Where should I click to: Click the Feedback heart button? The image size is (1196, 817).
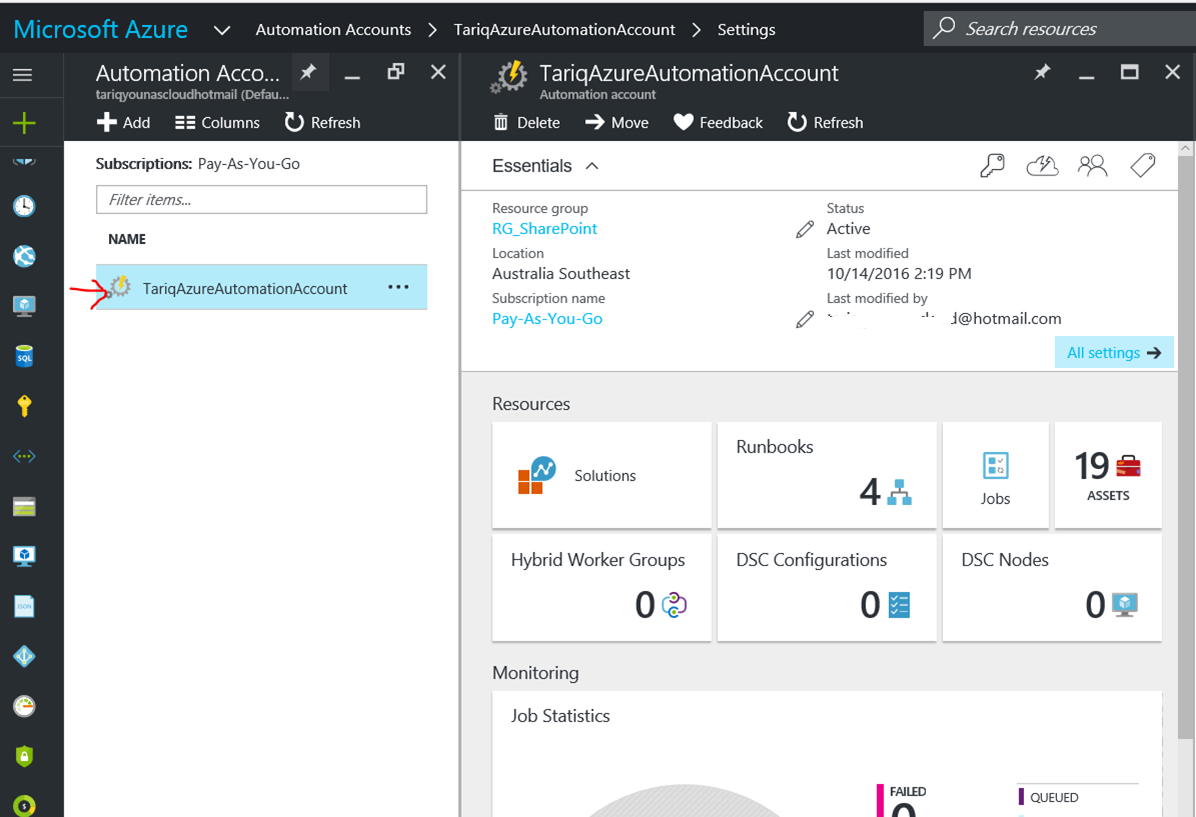pyautogui.click(x=718, y=122)
